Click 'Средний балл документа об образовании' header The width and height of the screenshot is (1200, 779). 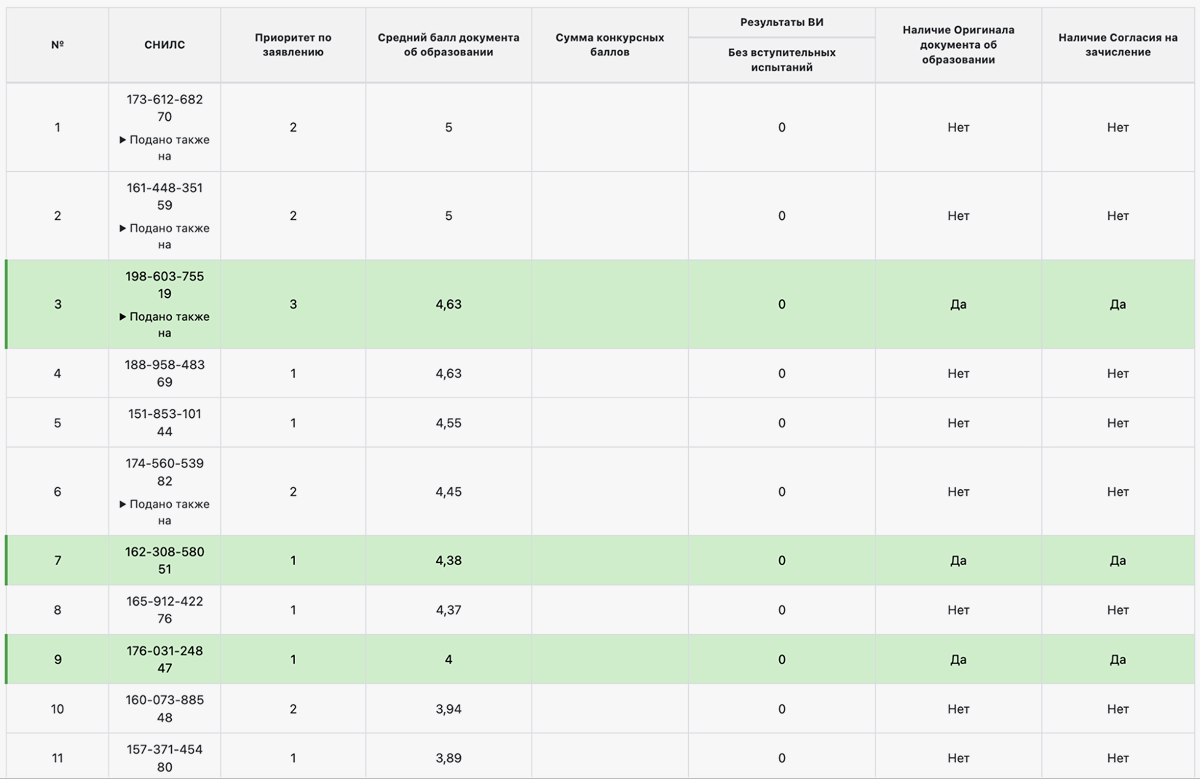click(449, 45)
